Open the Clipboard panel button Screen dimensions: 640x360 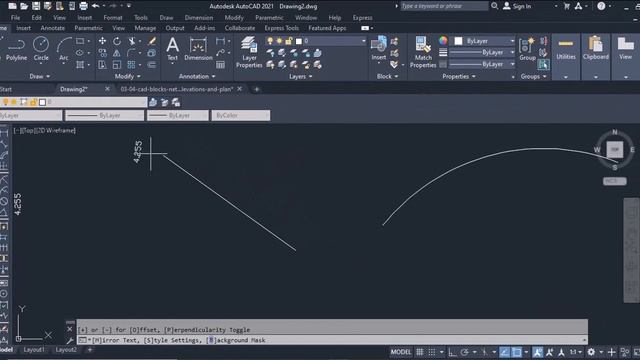(596, 57)
